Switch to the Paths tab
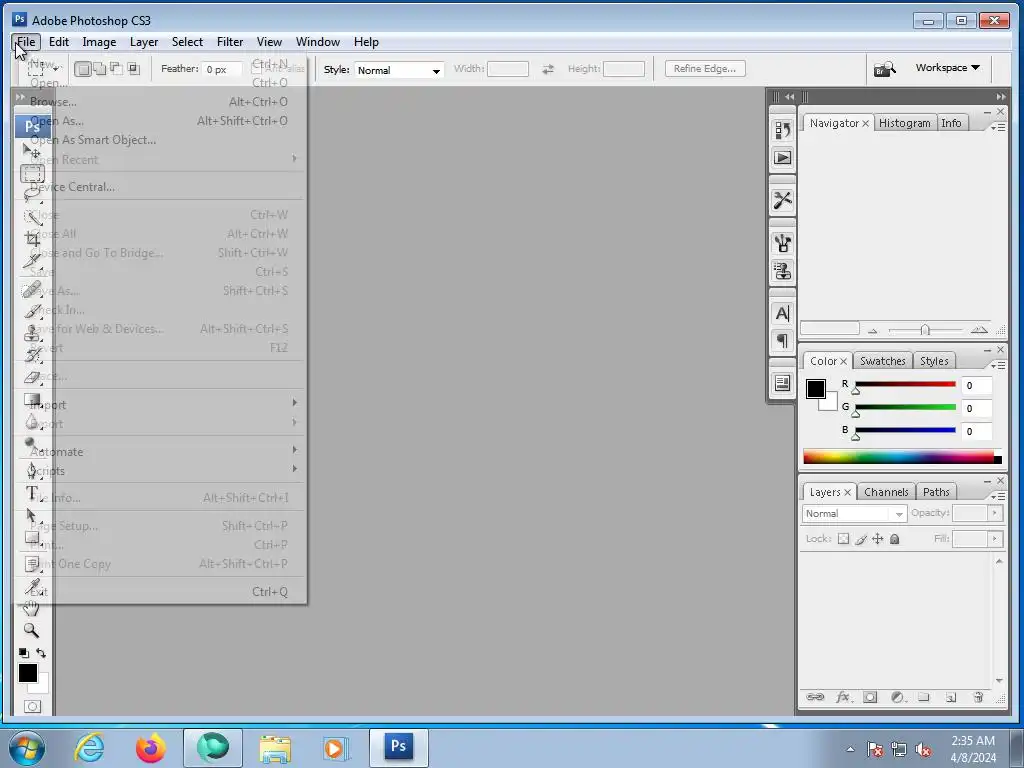Image resolution: width=1024 pixels, height=768 pixels. click(936, 492)
